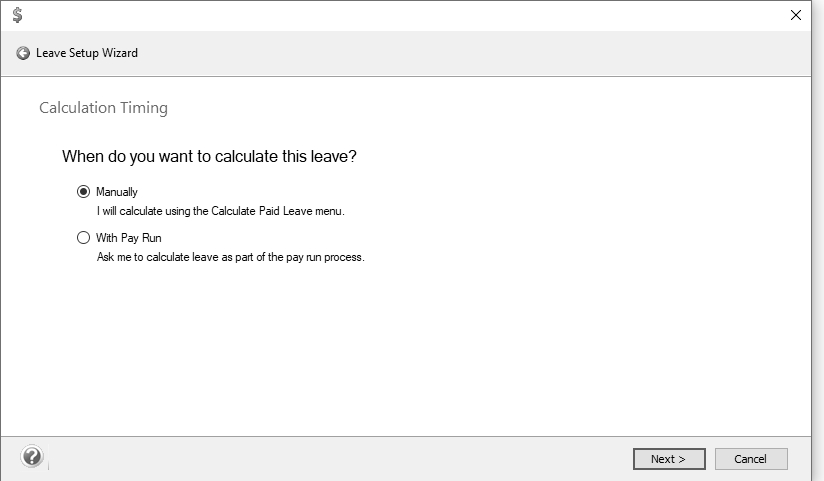Viewport: 824px width, 481px height.
Task: Click the back arrow icon beside Leave Setup Wizard
Action: 23,53
